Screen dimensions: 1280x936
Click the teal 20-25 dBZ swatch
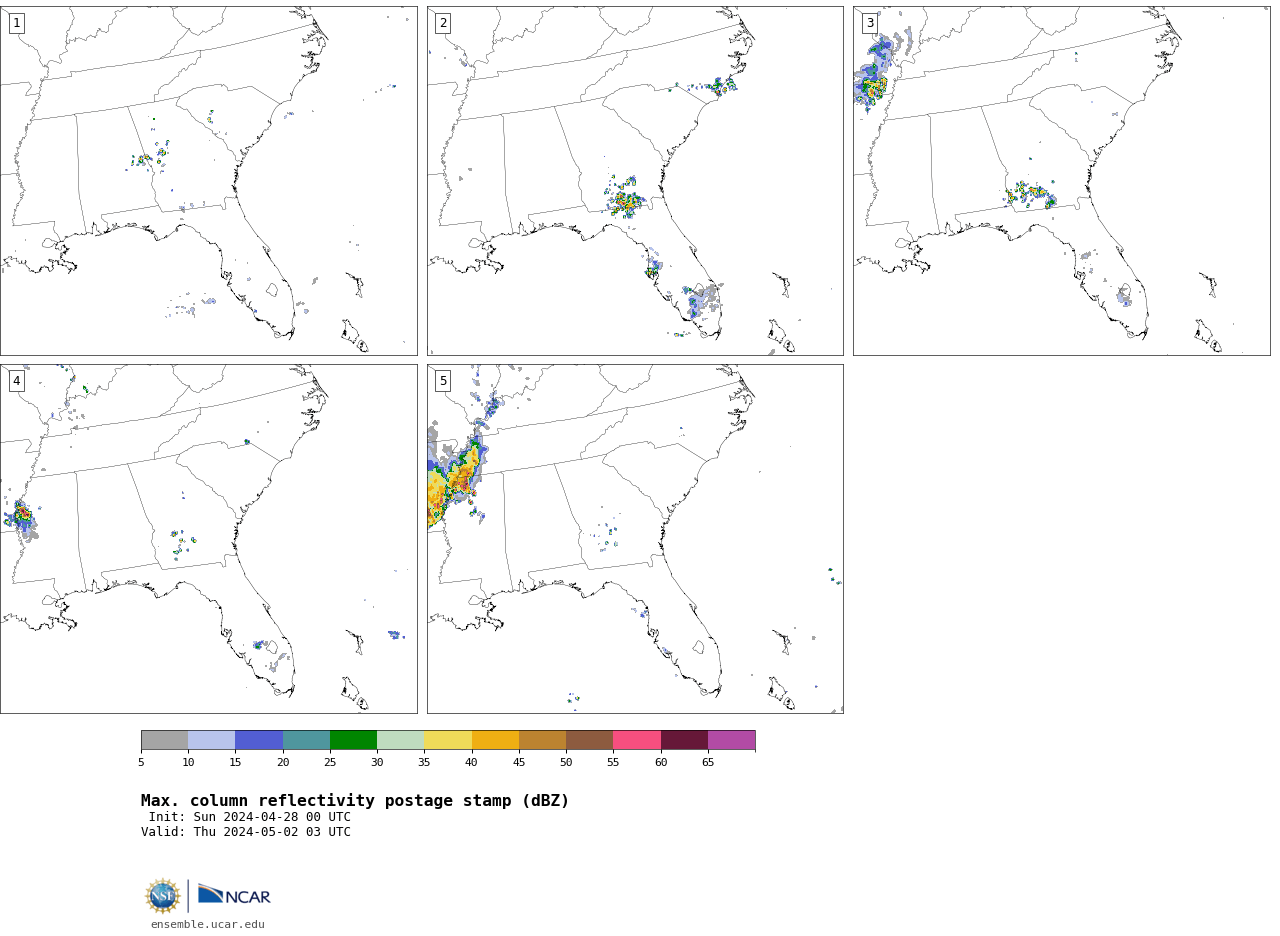306,740
